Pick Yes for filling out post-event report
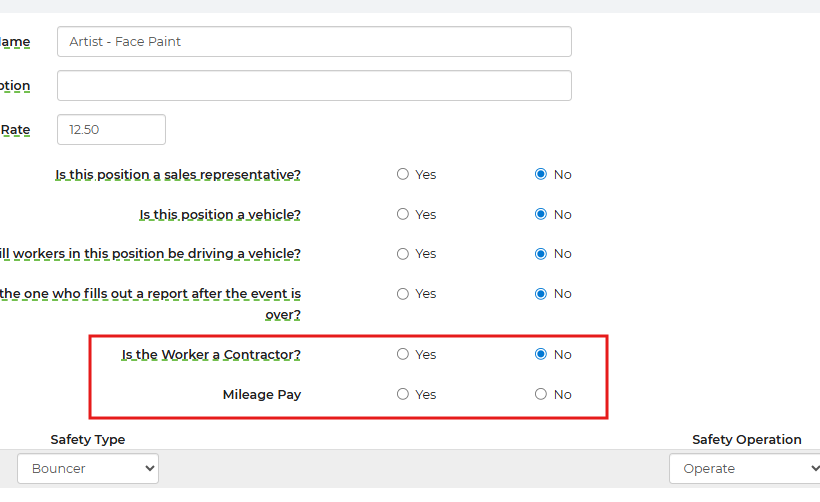This screenshot has height=502, width=820. 403,294
